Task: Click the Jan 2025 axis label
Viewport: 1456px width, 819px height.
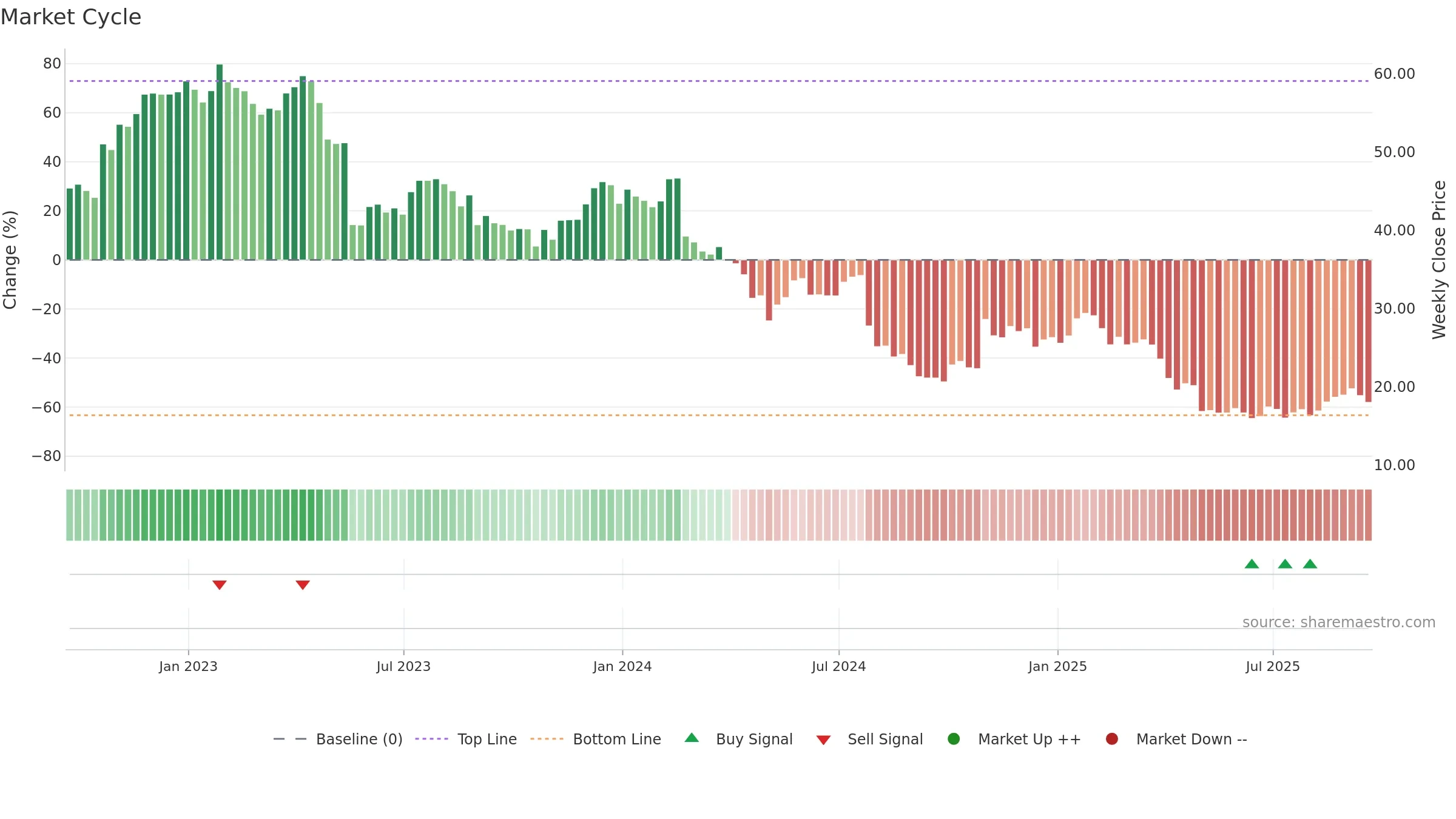Action: click(1057, 666)
